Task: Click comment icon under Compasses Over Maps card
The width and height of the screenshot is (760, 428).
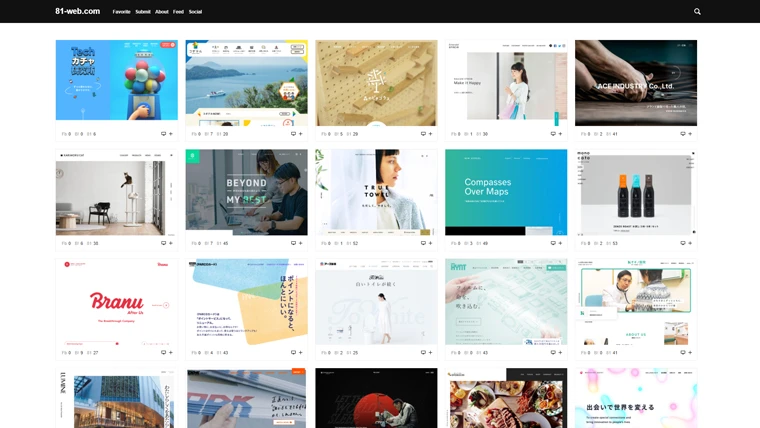Action: click(x=553, y=243)
